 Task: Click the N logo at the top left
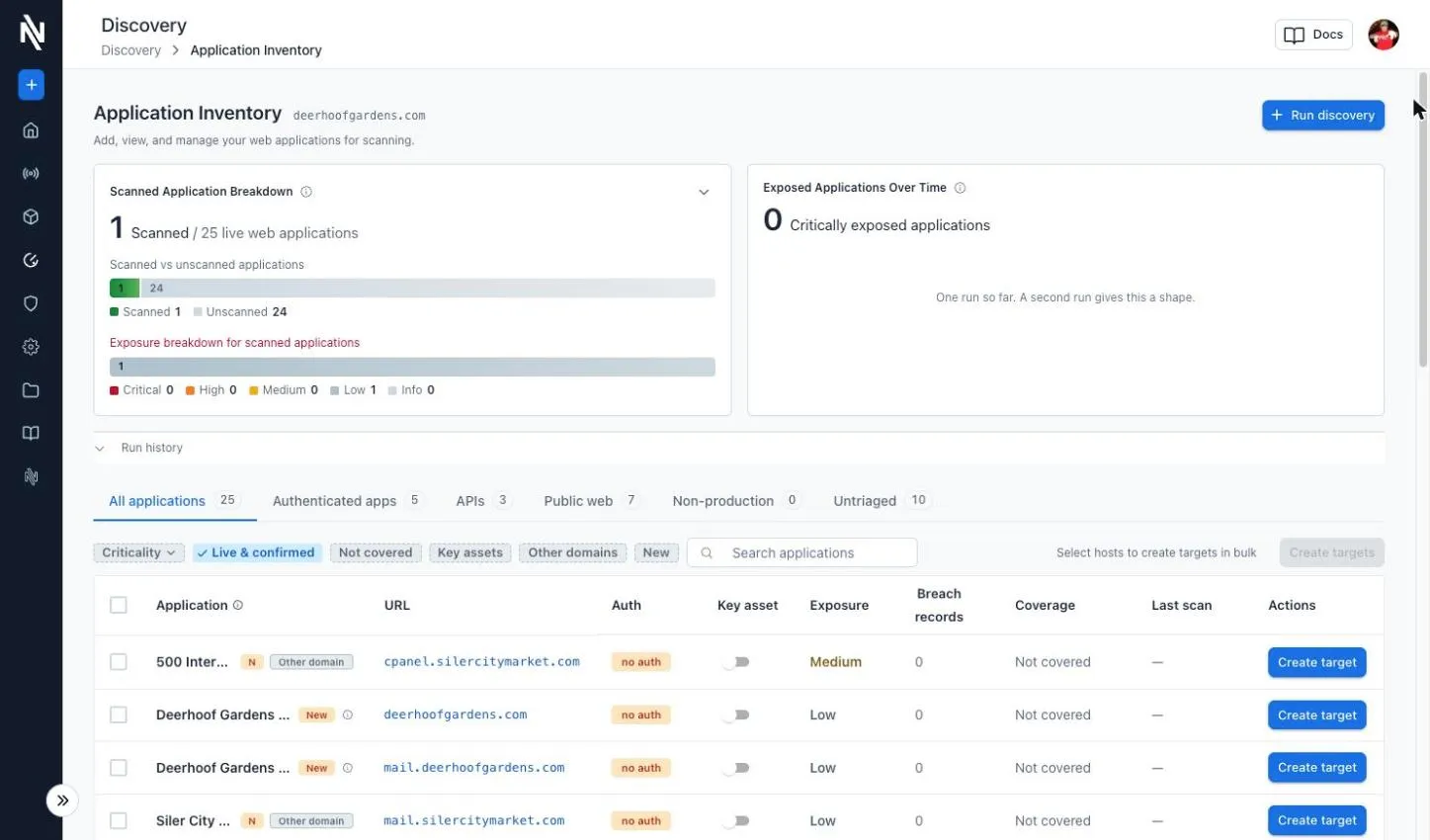click(32, 33)
